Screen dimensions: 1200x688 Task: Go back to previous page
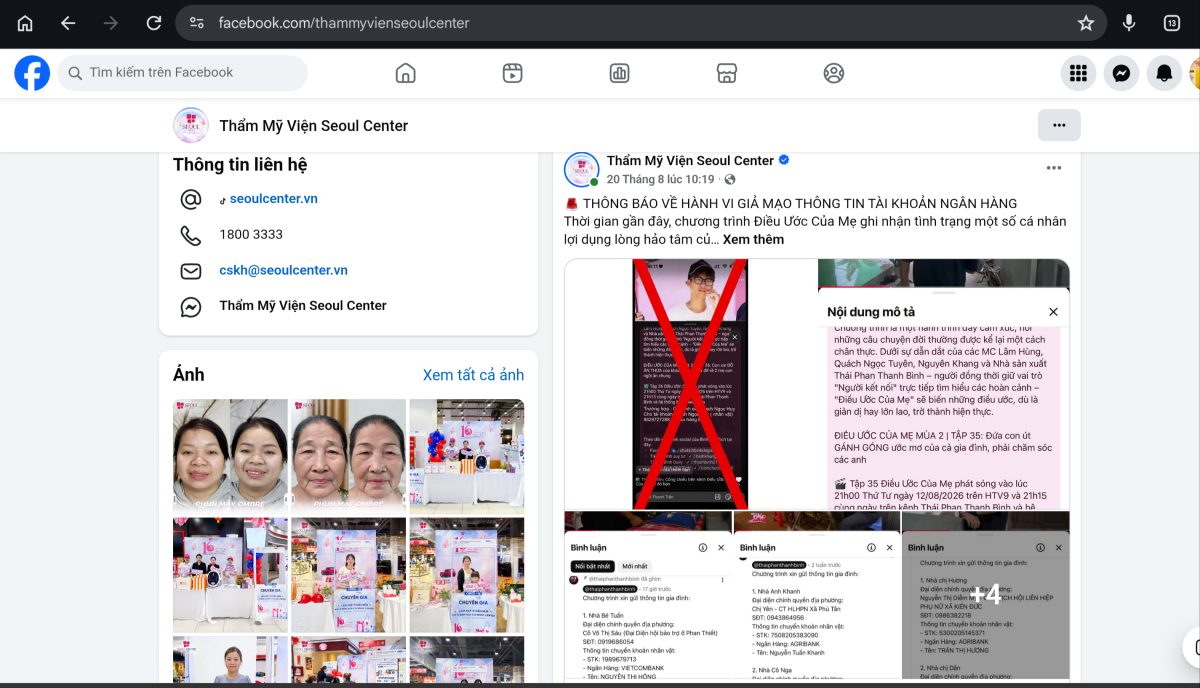click(x=68, y=23)
